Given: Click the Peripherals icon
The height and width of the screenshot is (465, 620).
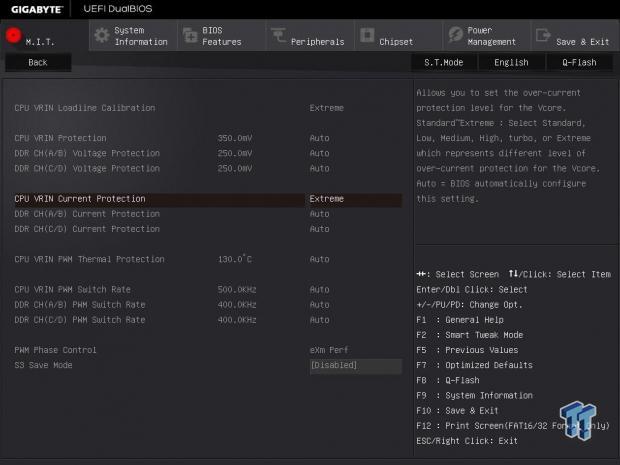Looking at the screenshot, I should (x=277, y=36).
